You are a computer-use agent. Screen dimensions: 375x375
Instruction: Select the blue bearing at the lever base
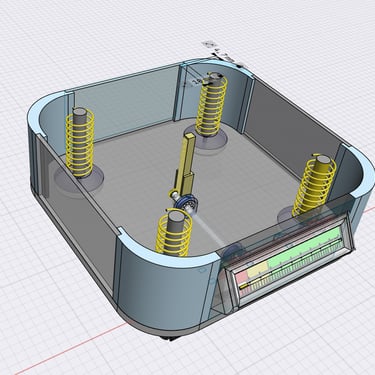point(187,205)
